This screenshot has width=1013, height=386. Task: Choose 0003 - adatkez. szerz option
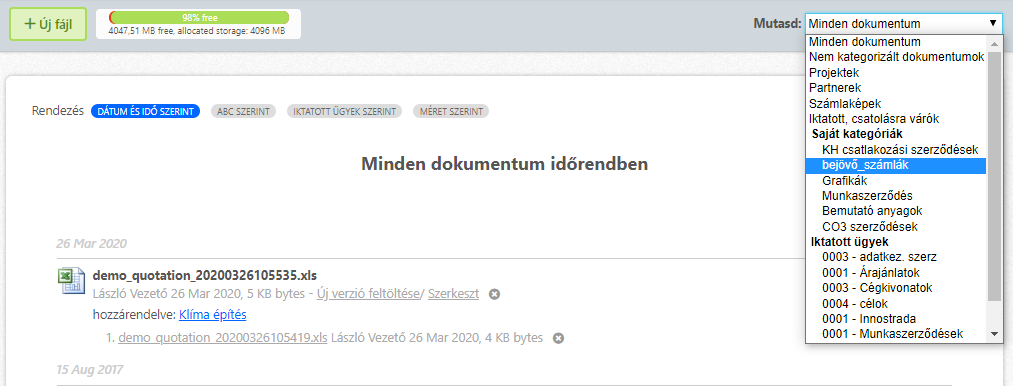(895, 257)
